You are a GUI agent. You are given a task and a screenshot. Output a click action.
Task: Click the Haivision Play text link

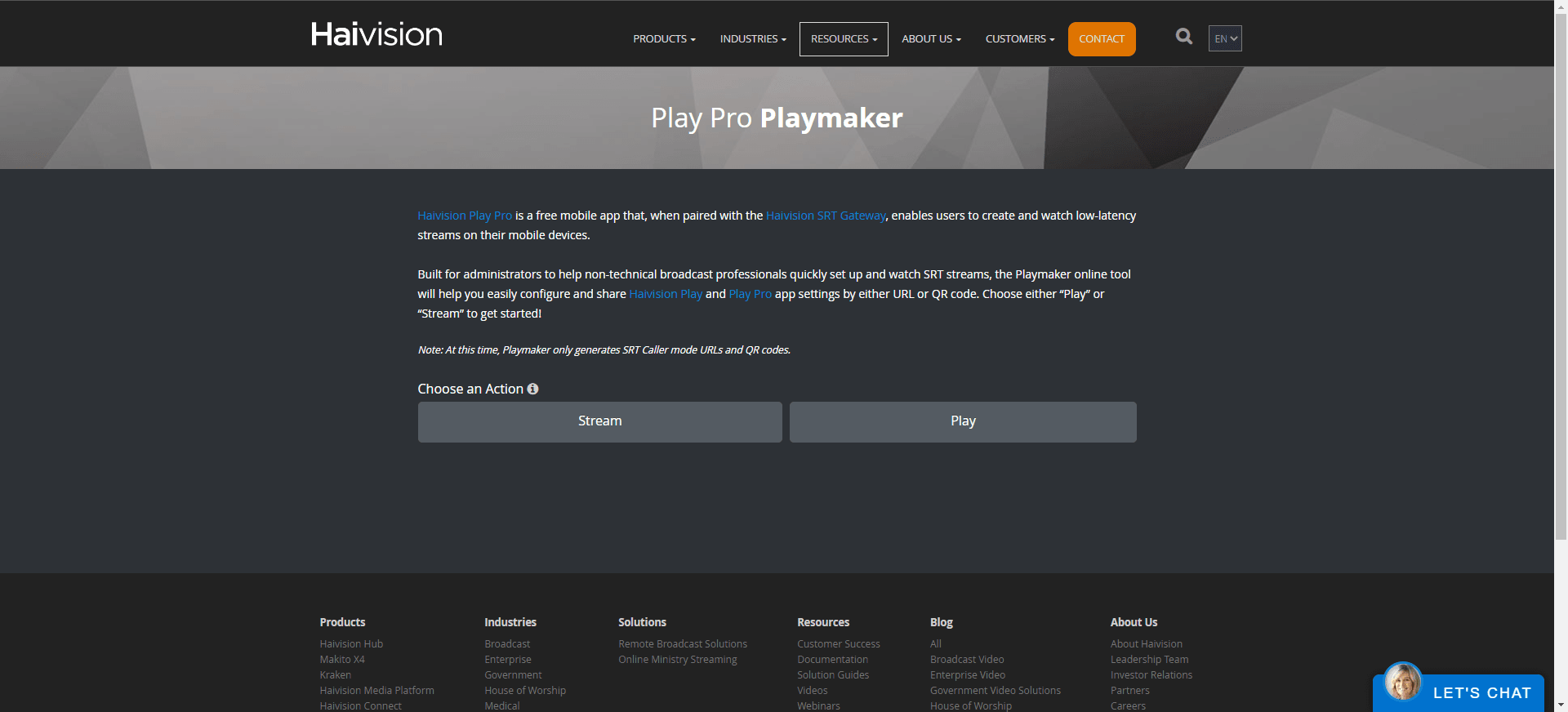coord(665,294)
